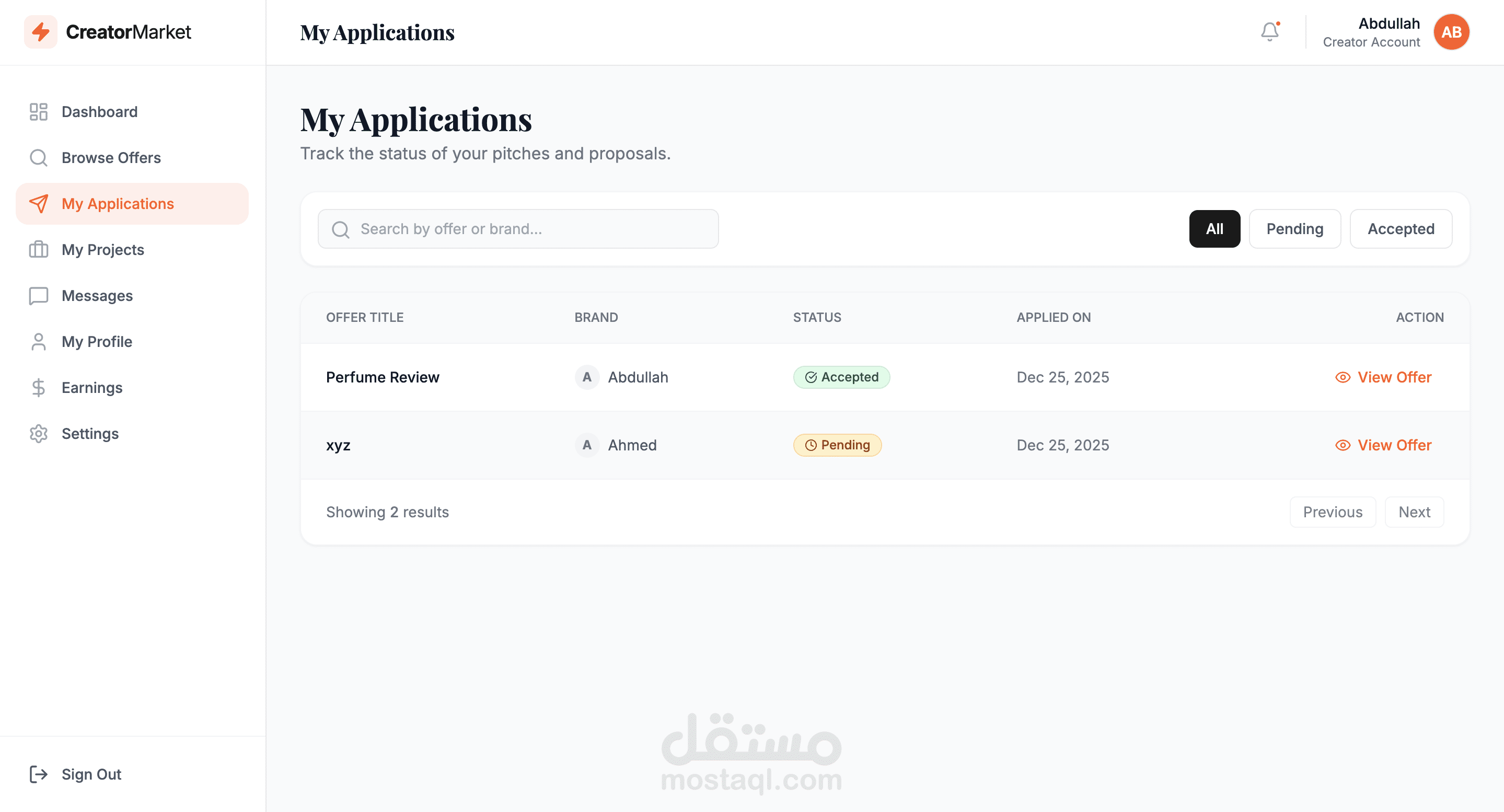
Task: Click the Earnings dollar sign icon
Action: pyautogui.click(x=39, y=388)
